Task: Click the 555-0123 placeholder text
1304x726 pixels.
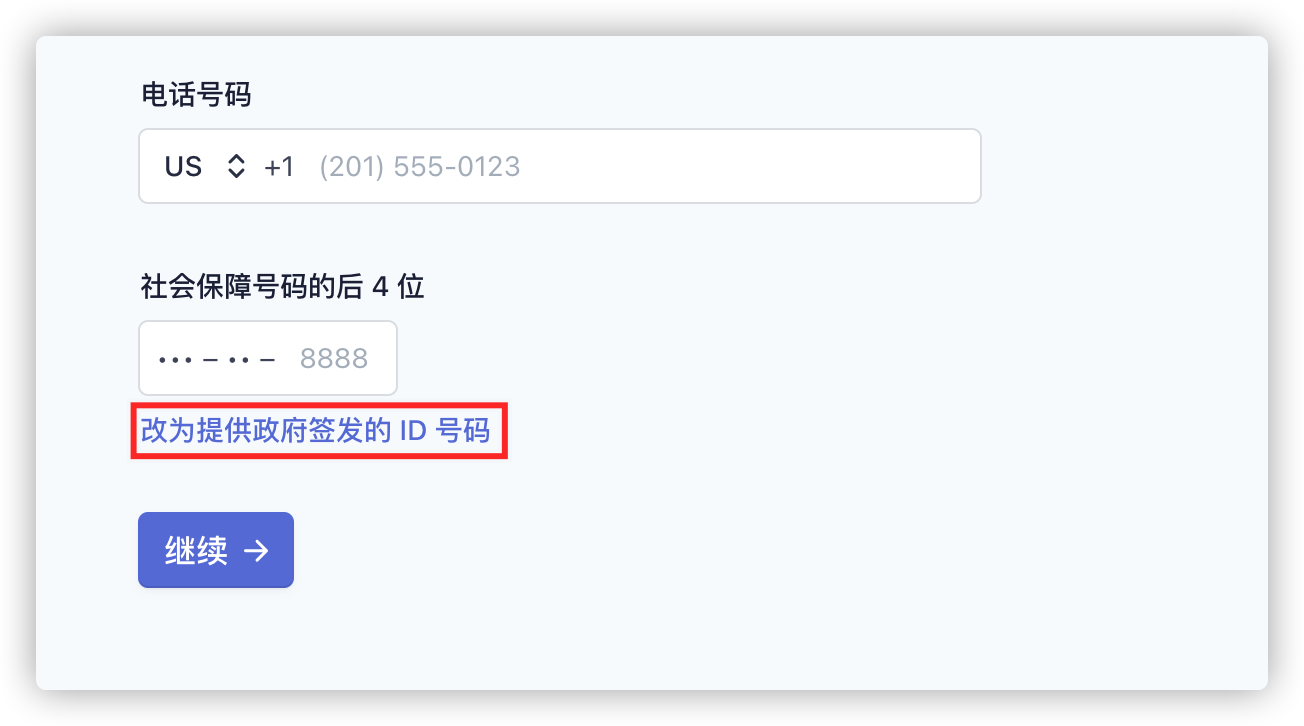Action: click(457, 166)
